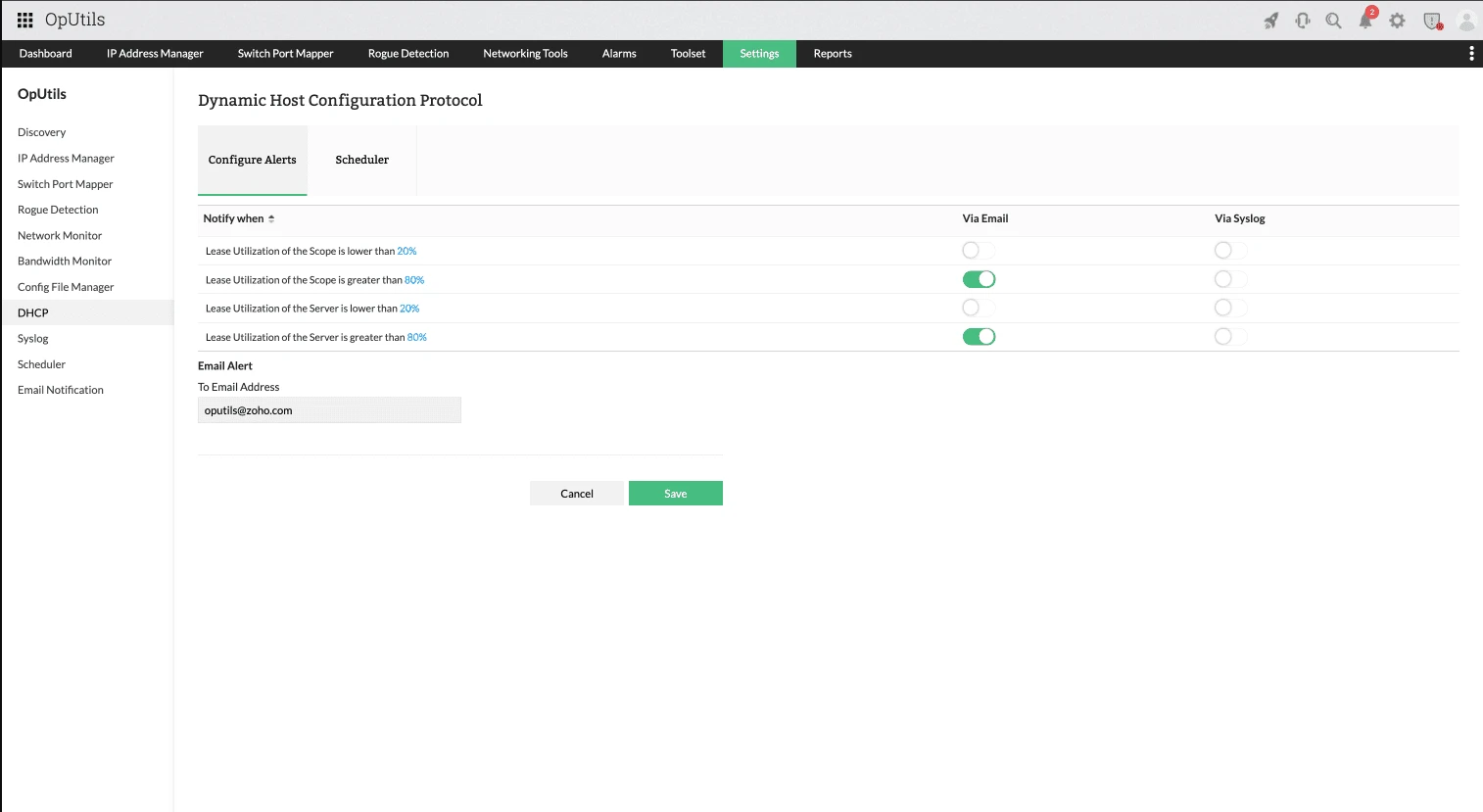Open the user profile avatar
1483x812 pixels.
tap(1465, 20)
